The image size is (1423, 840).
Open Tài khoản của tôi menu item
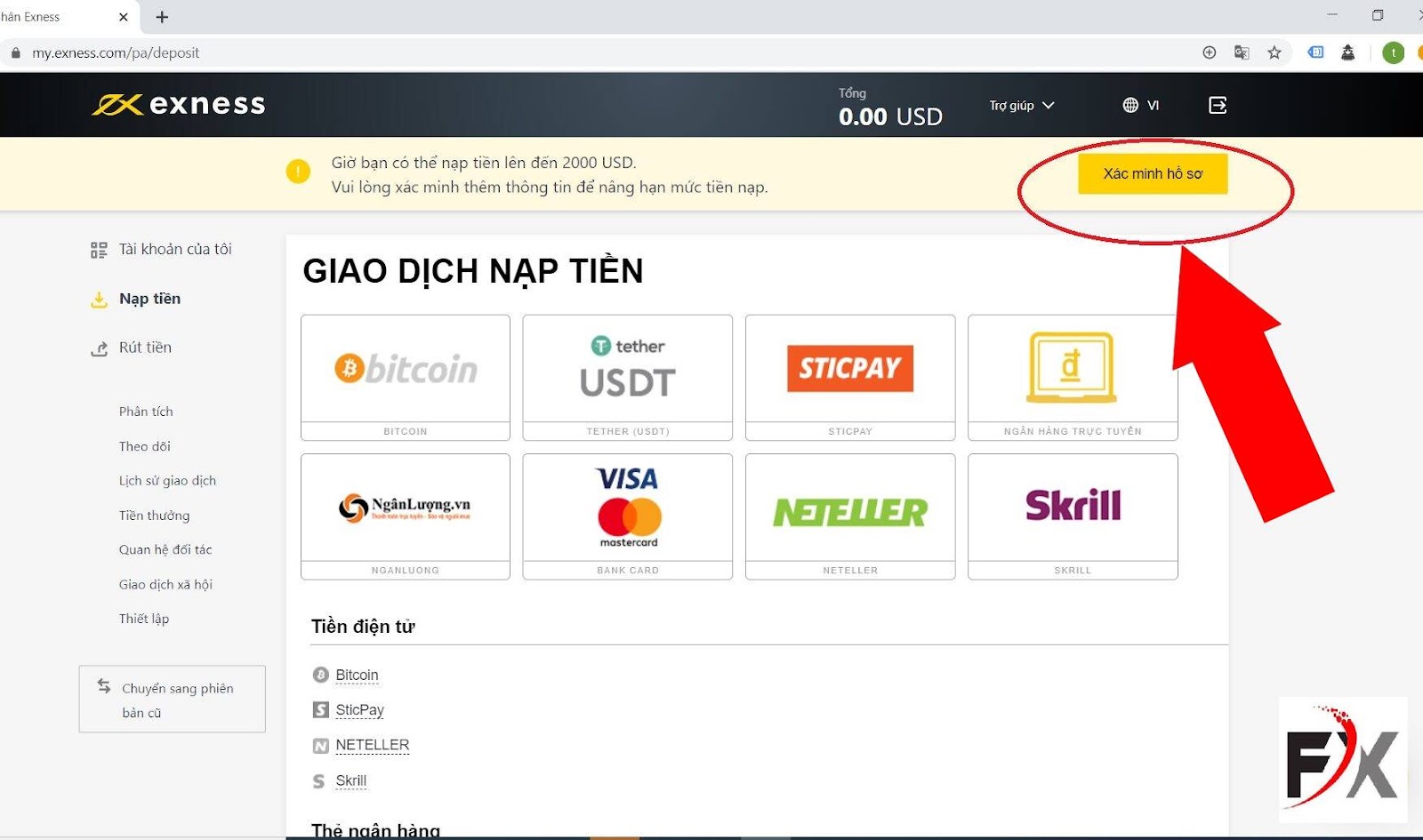pyautogui.click(x=175, y=250)
